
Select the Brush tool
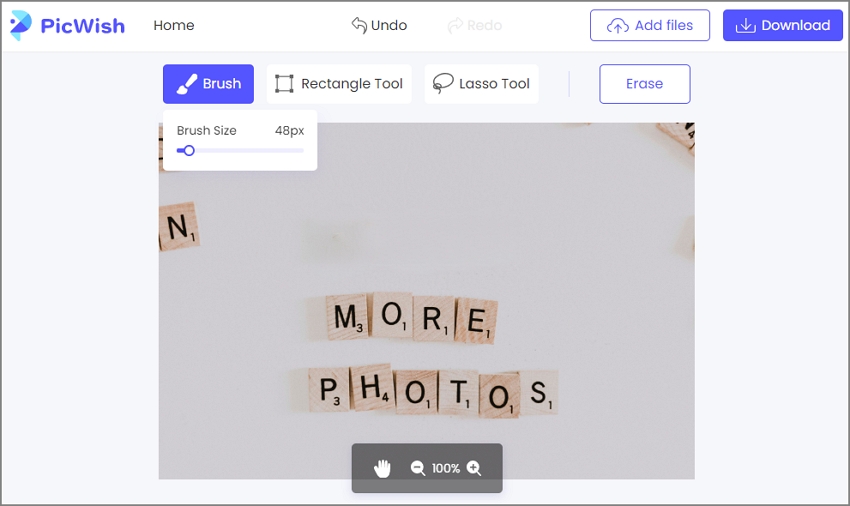[x=208, y=84]
